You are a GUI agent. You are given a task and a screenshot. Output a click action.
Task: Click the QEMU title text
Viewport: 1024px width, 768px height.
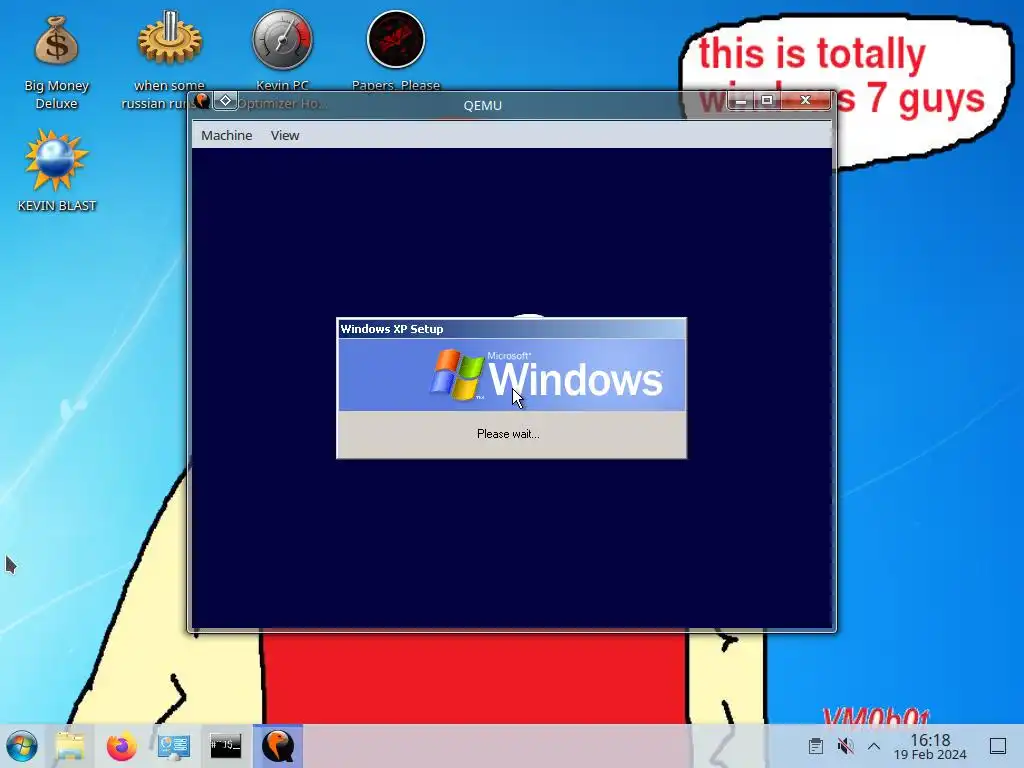tap(483, 105)
